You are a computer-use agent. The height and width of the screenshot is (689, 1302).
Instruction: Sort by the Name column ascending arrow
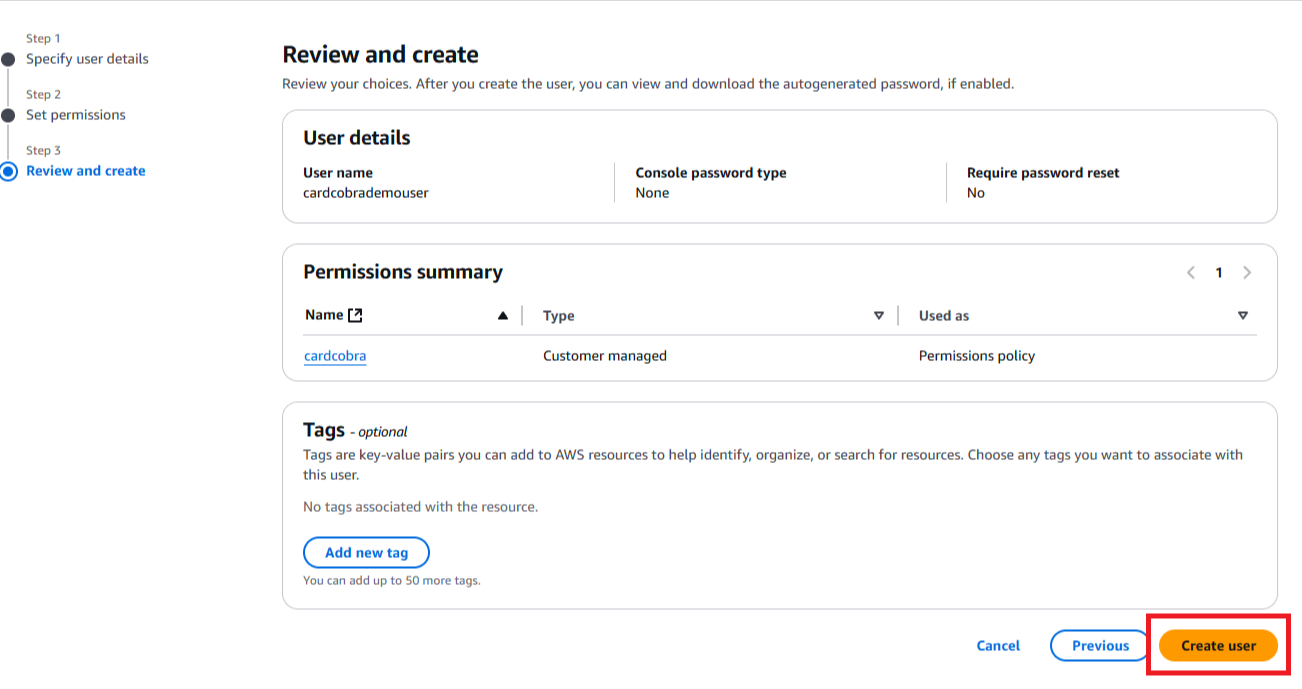pyautogui.click(x=503, y=316)
